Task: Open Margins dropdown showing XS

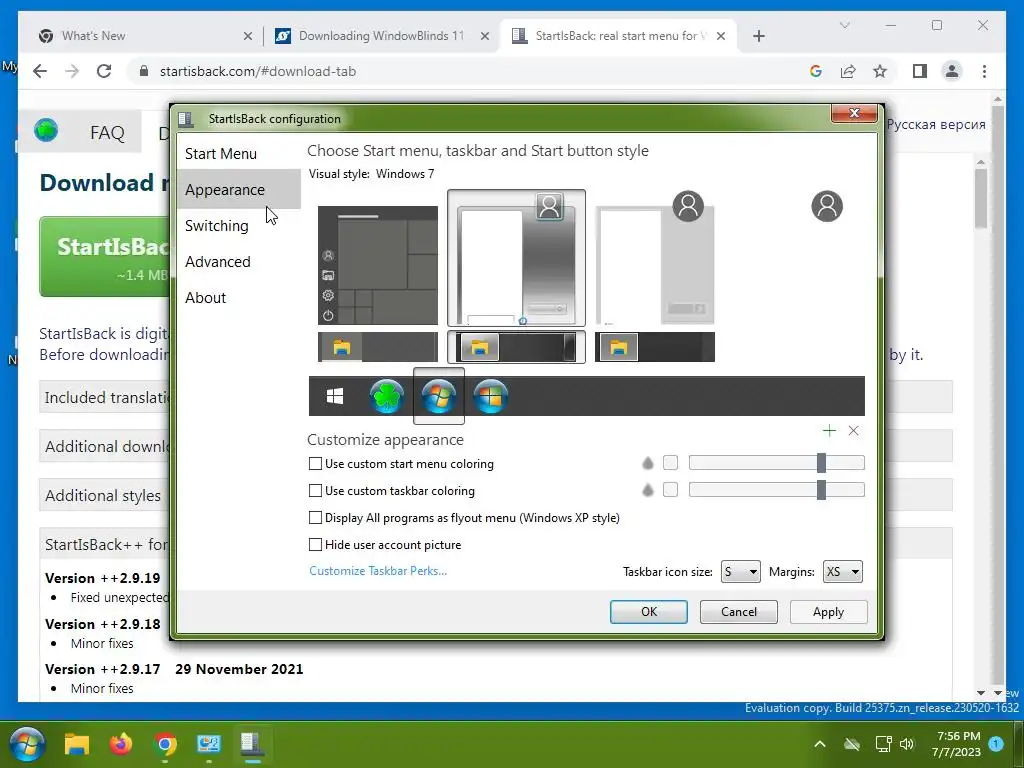Action: (842, 572)
